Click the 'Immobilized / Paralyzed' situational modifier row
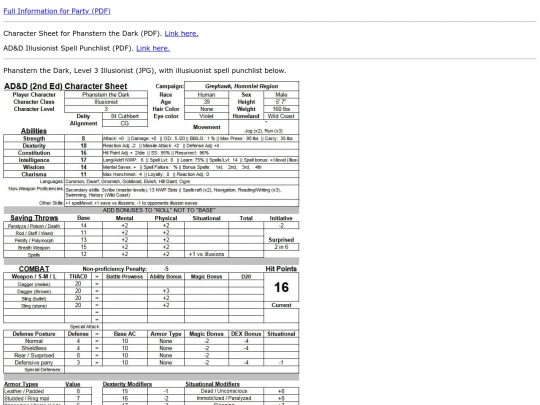This screenshot has height=405, width=540. (x=241, y=398)
